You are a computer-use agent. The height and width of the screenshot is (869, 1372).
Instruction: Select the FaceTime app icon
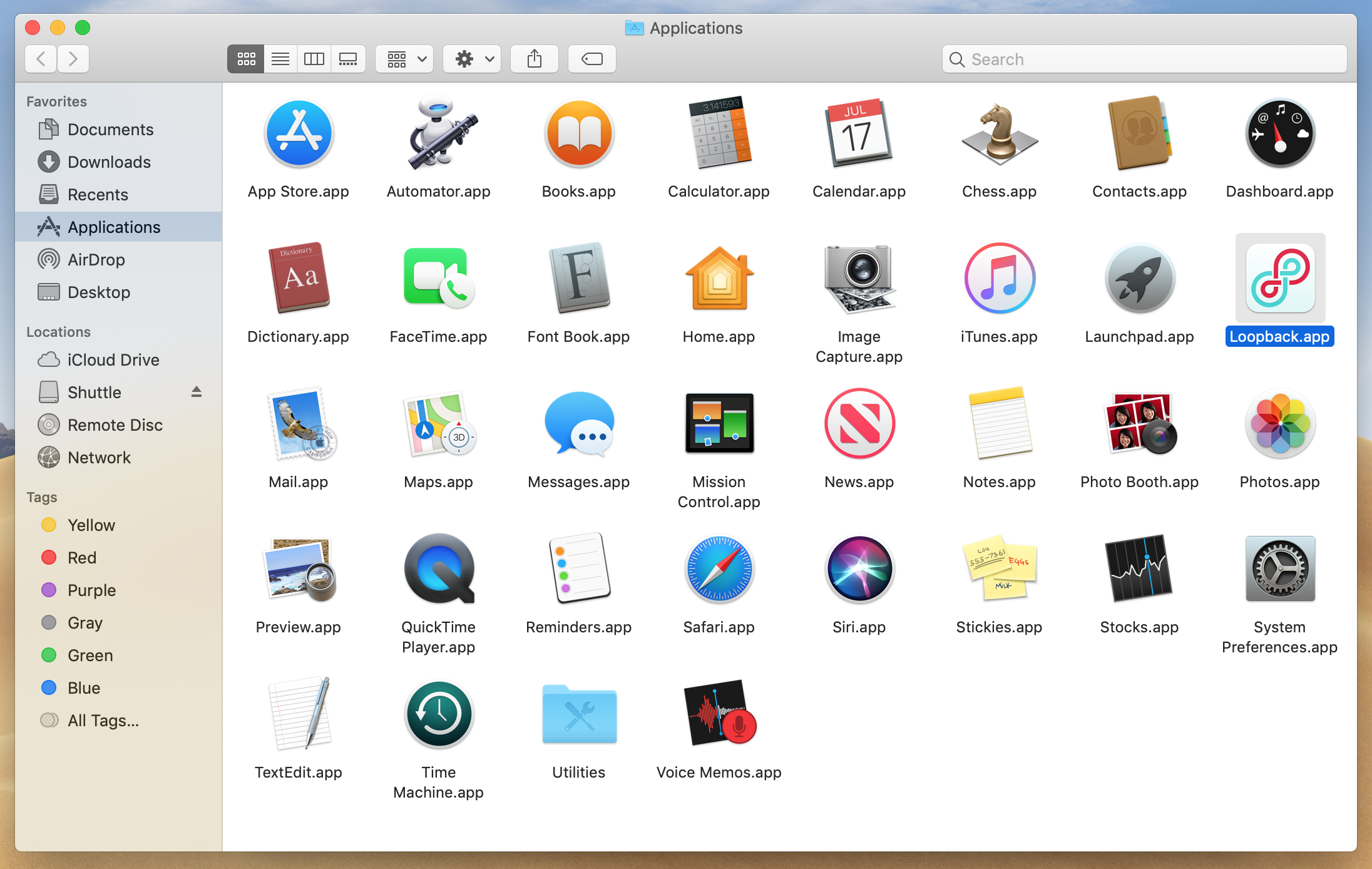point(439,278)
